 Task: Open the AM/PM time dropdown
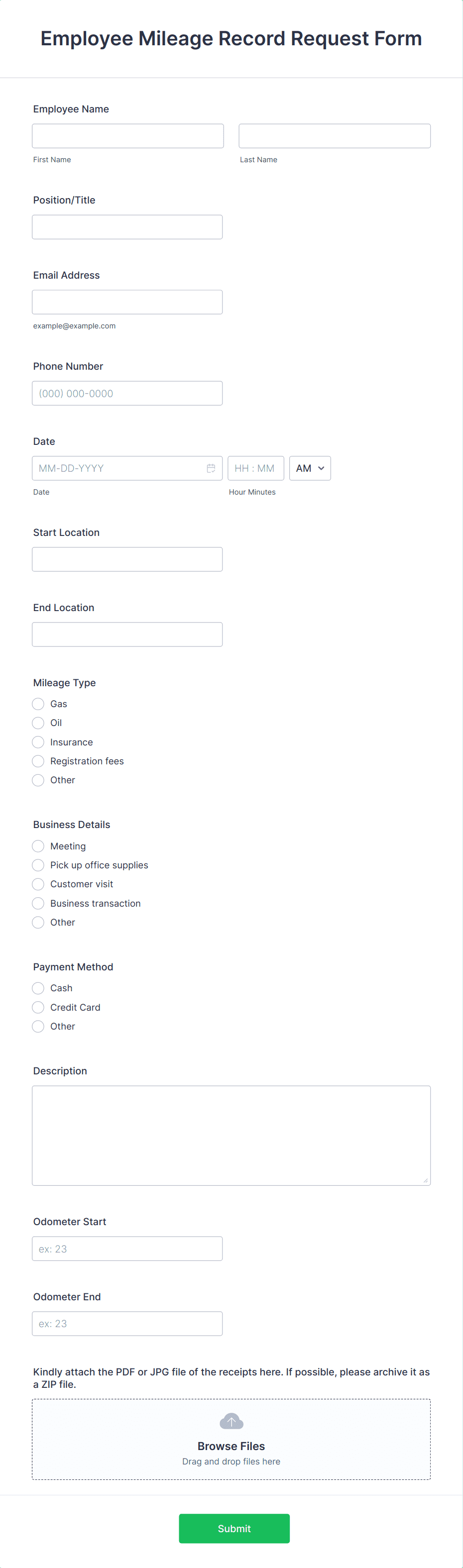click(x=310, y=467)
